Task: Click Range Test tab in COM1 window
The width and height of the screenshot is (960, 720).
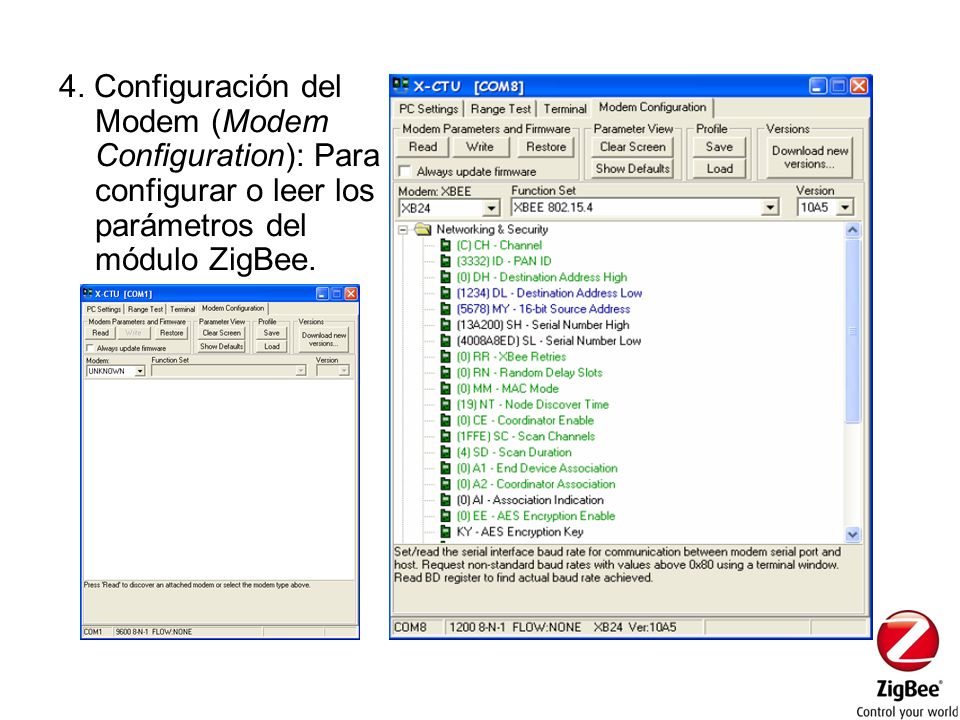Action: pos(145,309)
